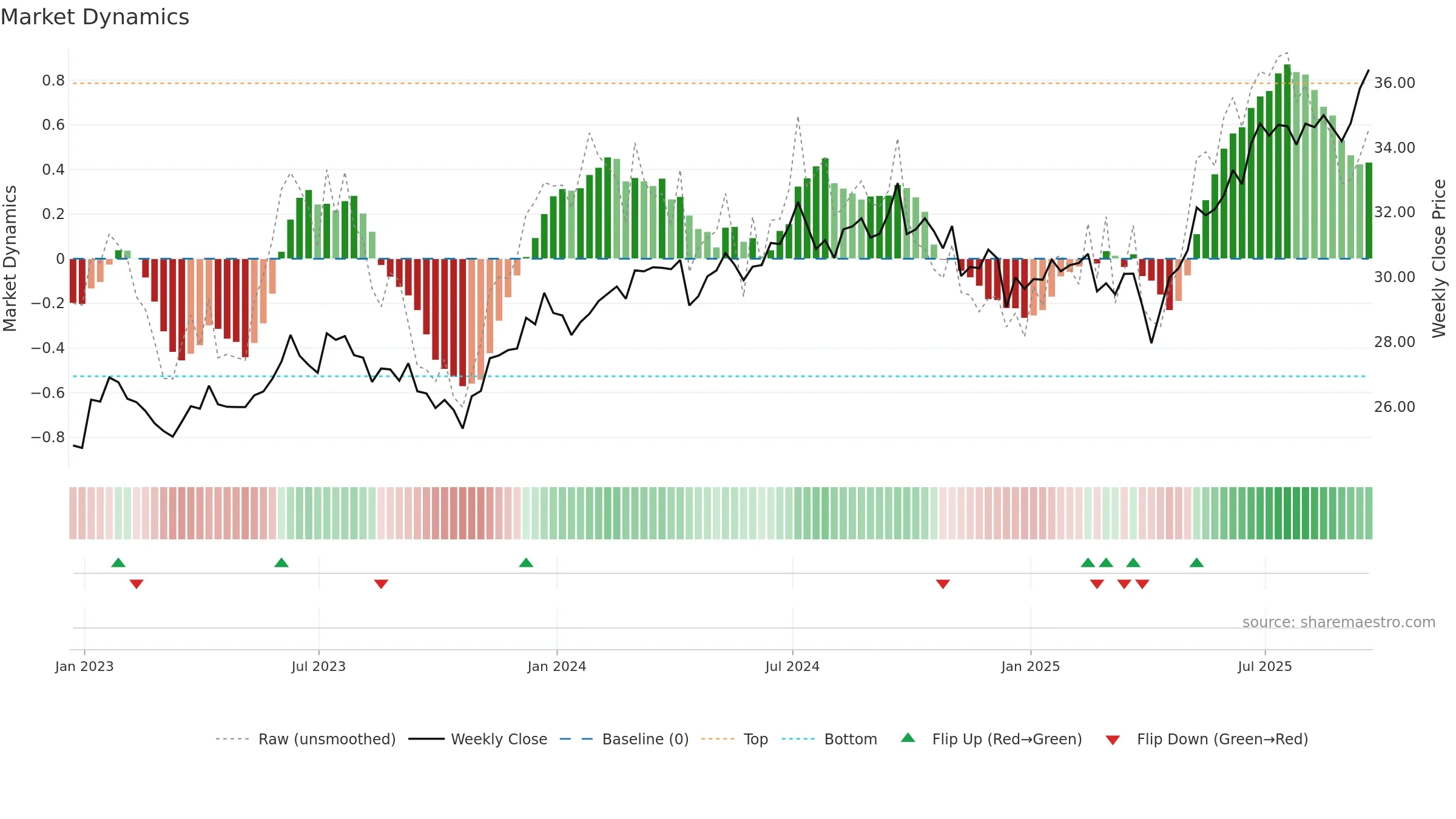Click the chart title Market Dynamics at top
1456x819 pixels.
click(95, 17)
